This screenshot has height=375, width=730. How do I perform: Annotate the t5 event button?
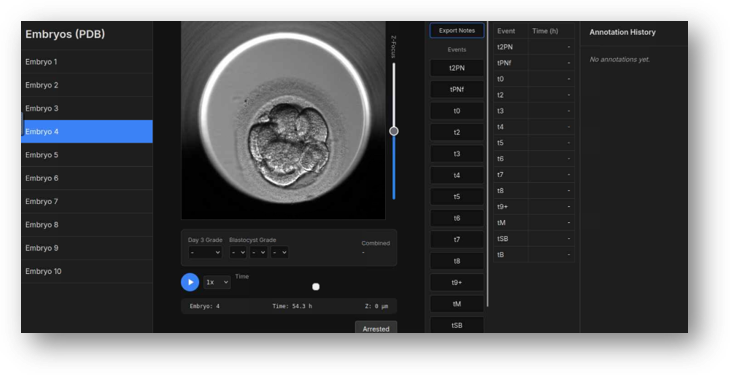tap(457, 197)
